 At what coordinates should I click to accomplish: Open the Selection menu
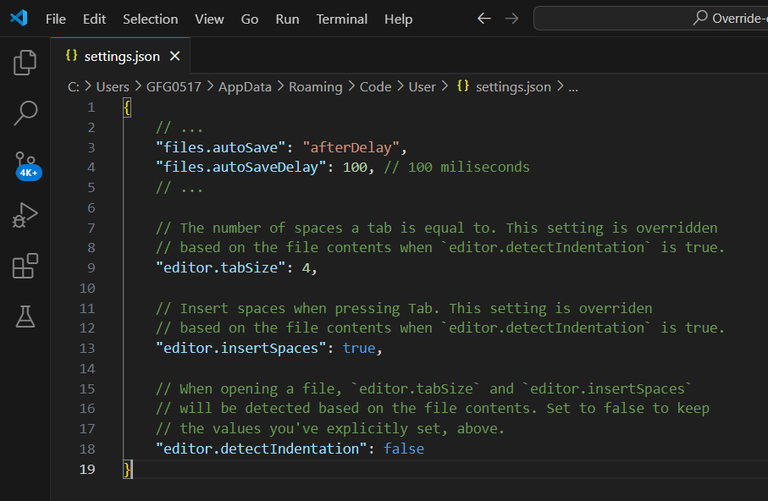point(150,19)
